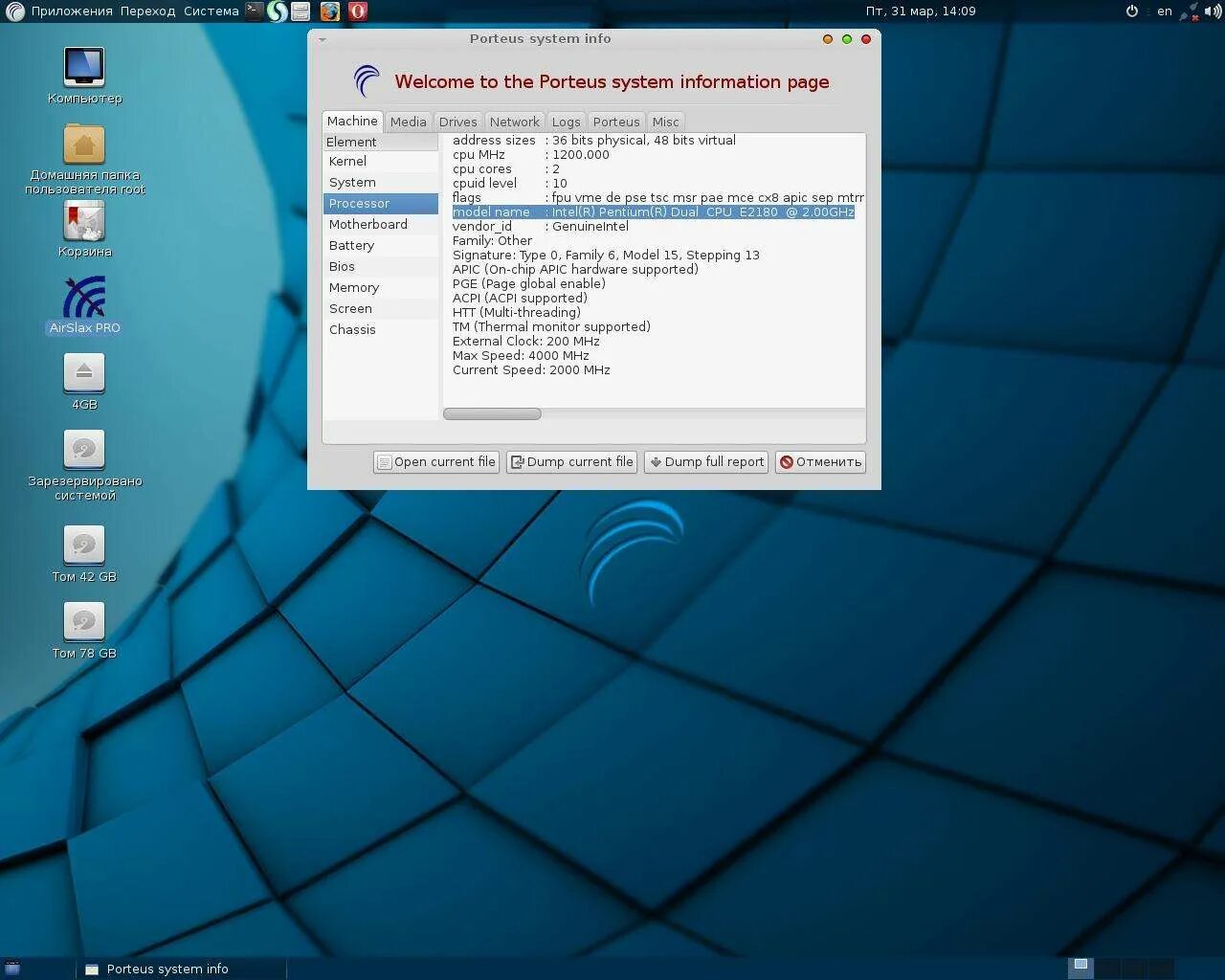
Task: Select Kernel in the element list
Action: pyautogui.click(x=380, y=161)
